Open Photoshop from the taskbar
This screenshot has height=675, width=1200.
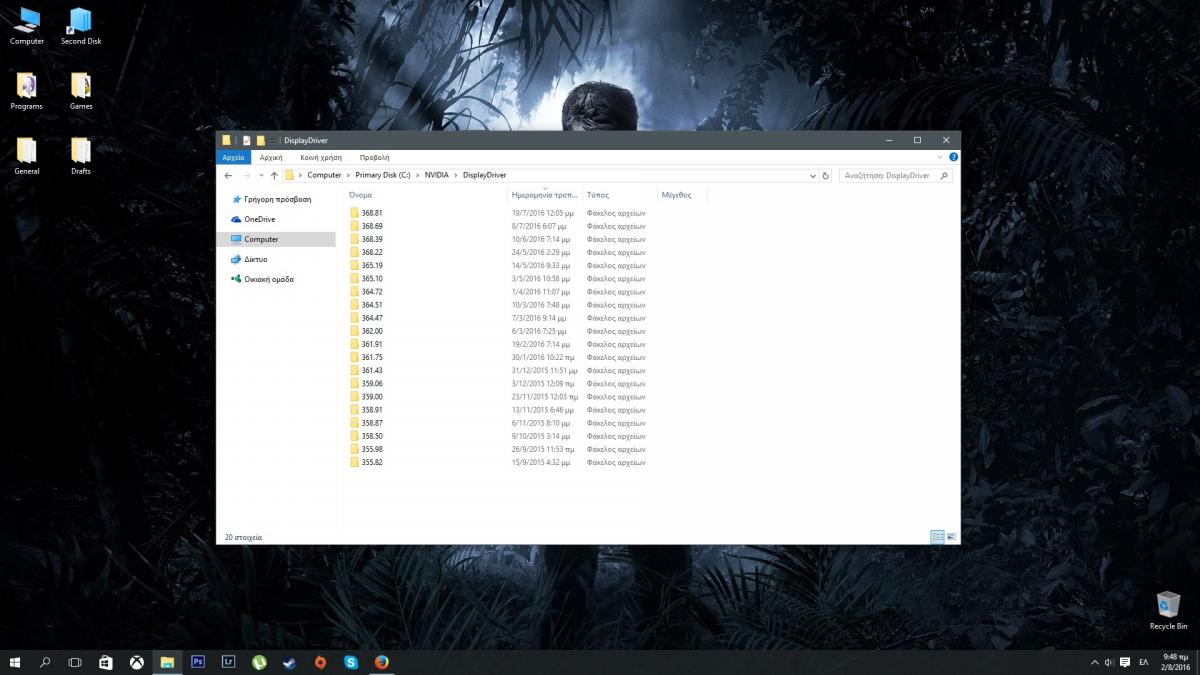(198, 662)
